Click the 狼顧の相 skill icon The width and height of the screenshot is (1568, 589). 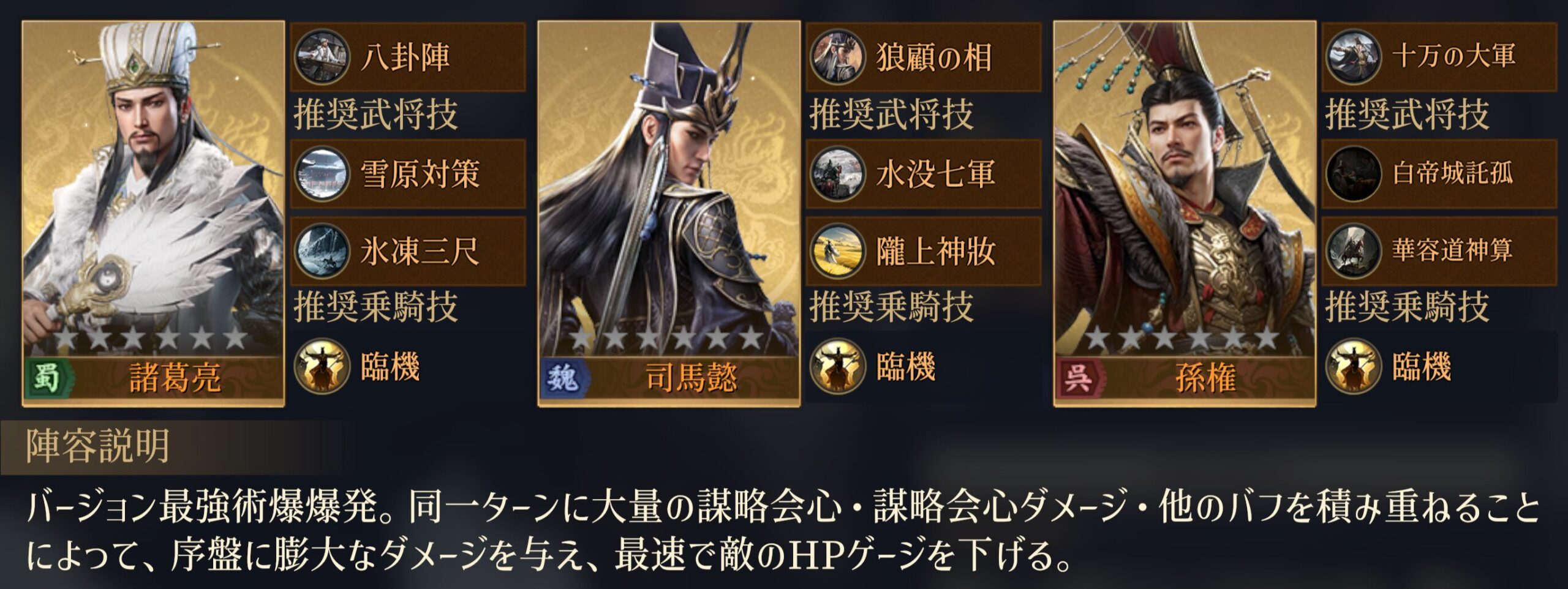tap(838, 57)
